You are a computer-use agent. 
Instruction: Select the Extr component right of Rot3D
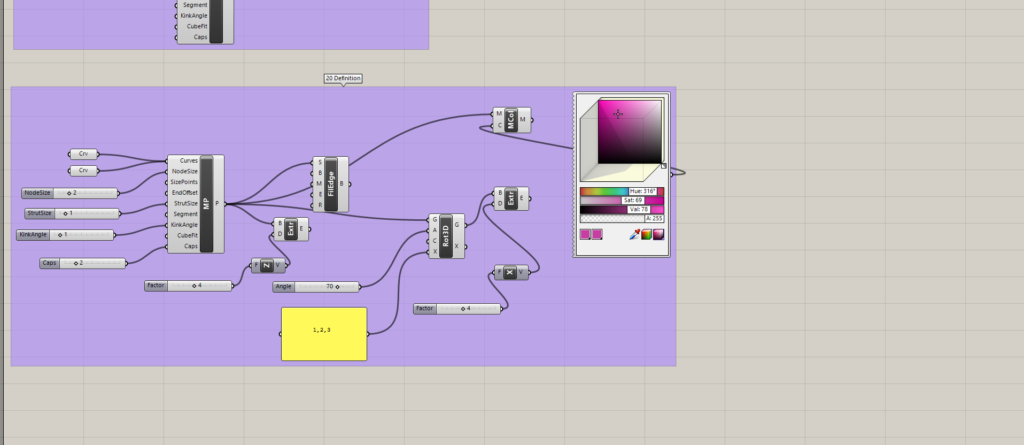point(511,198)
